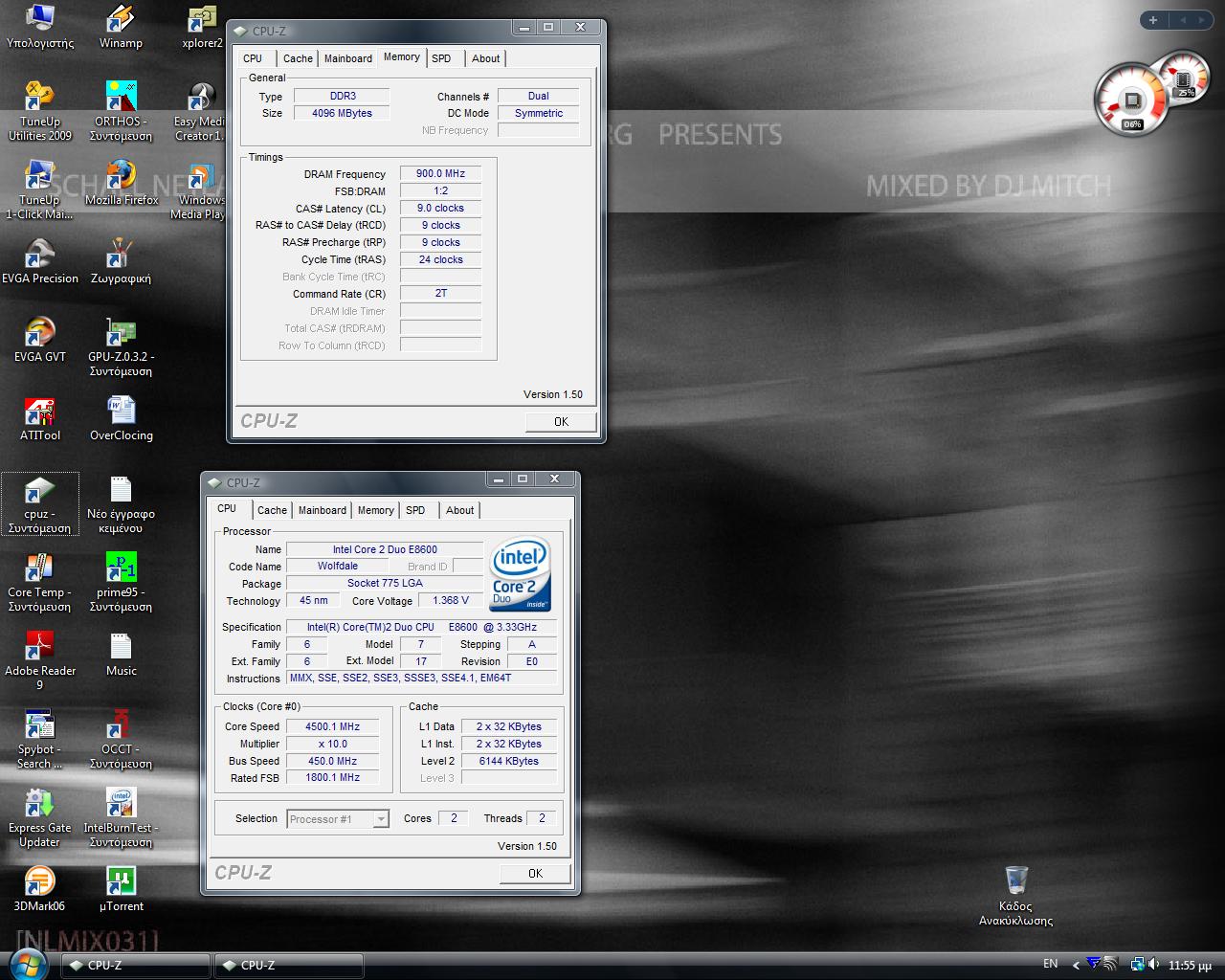Click the Core Speed value 4500.1 MHz
The height and width of the screenshot is (980, 1225).
pyautogui.click(x=332, y=726)
